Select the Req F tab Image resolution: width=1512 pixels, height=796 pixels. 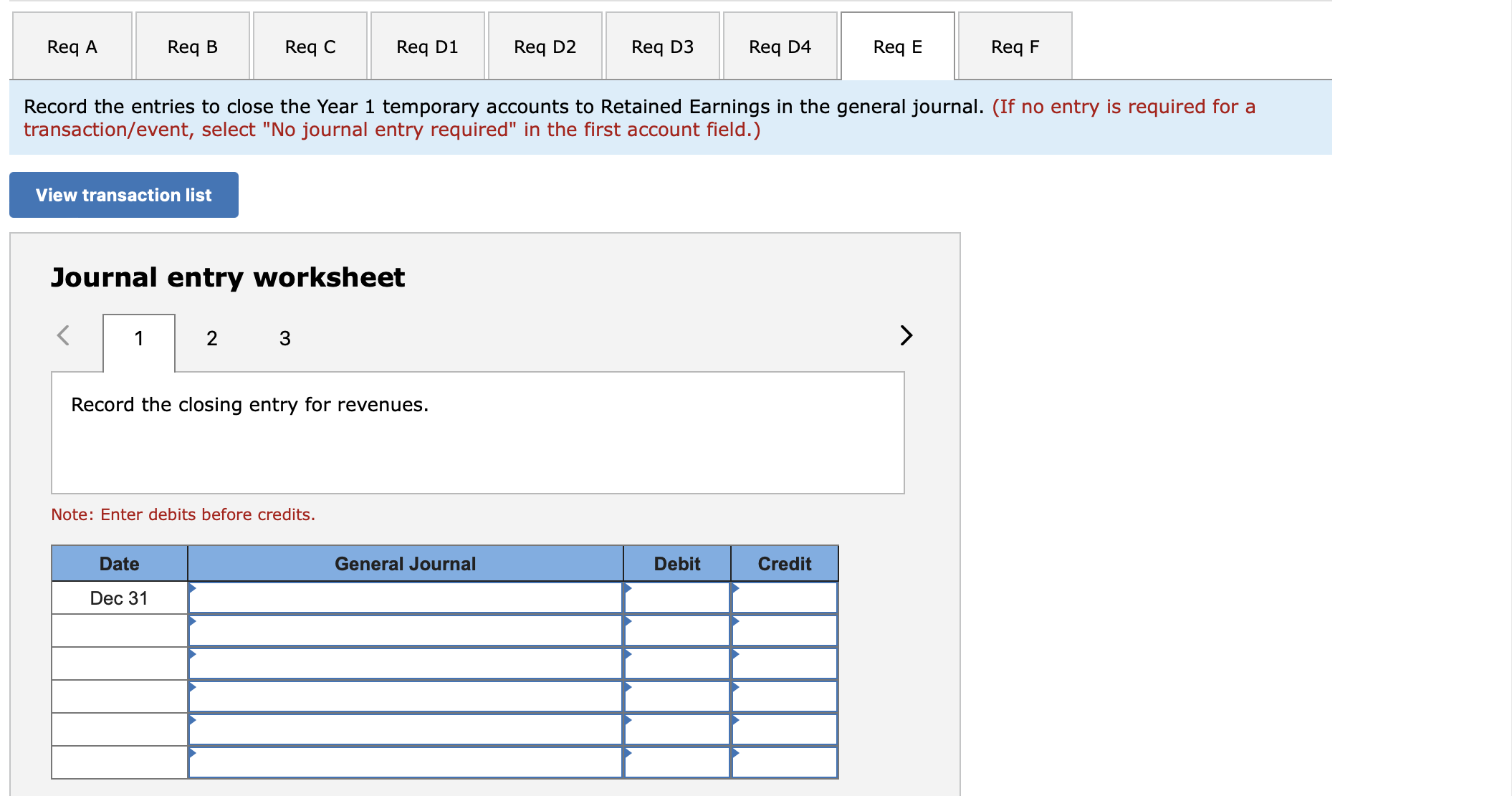(x=1015, y=45)
